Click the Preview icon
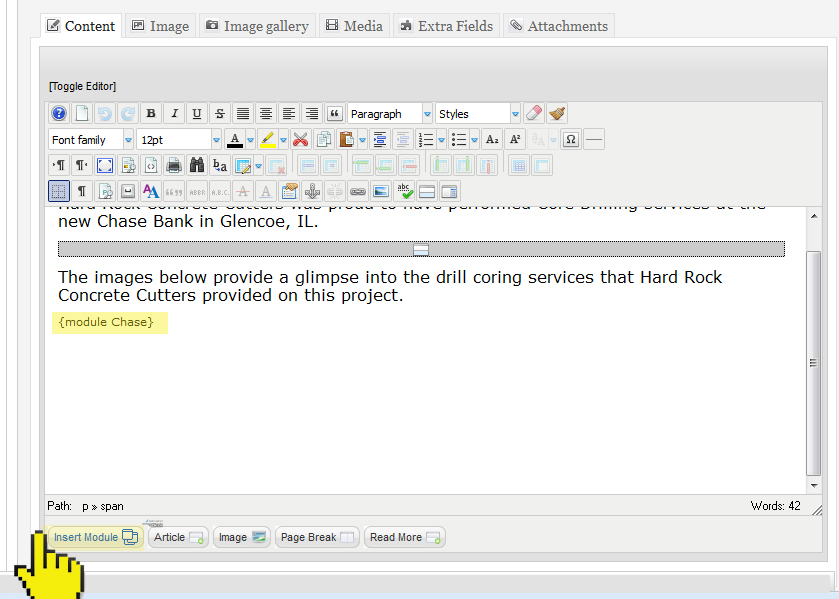 click(x=128, y=165)
